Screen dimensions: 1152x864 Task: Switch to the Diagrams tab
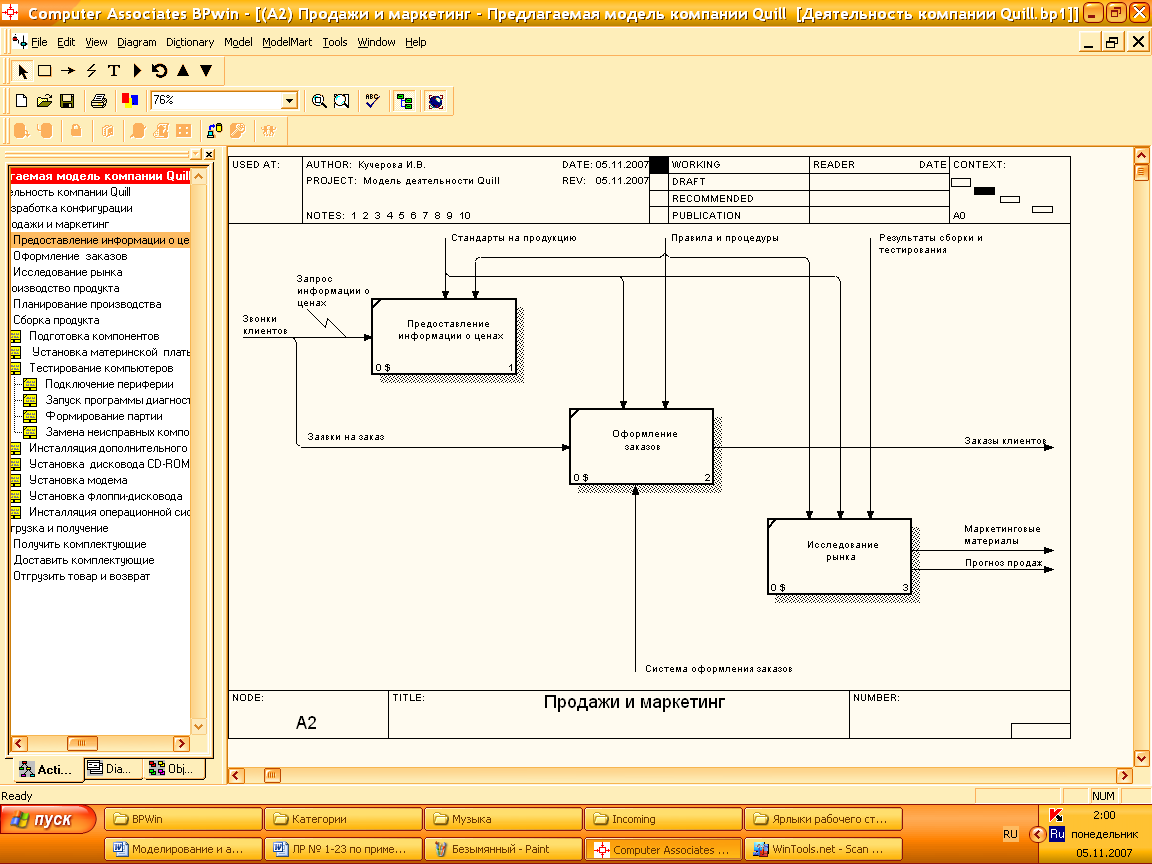112,768
